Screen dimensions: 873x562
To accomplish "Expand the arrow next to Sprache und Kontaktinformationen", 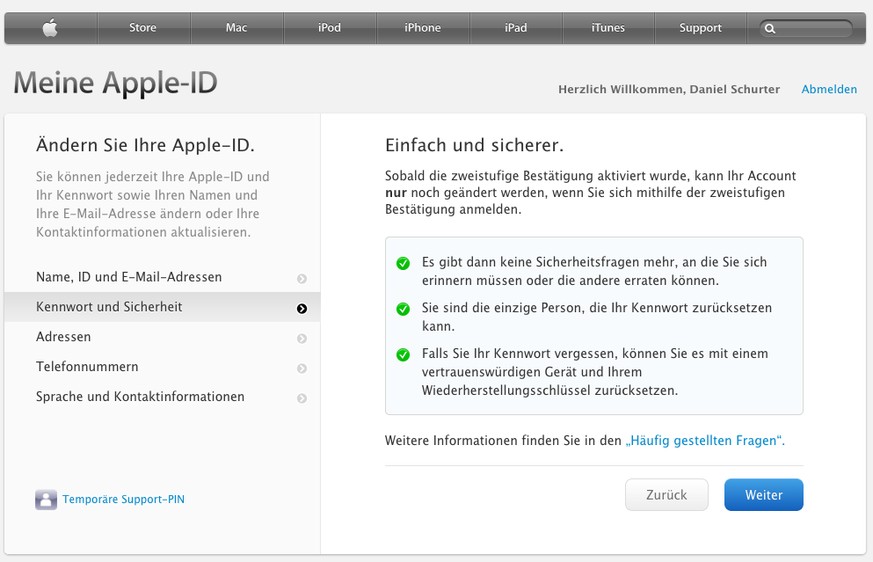I will point(302,398).
